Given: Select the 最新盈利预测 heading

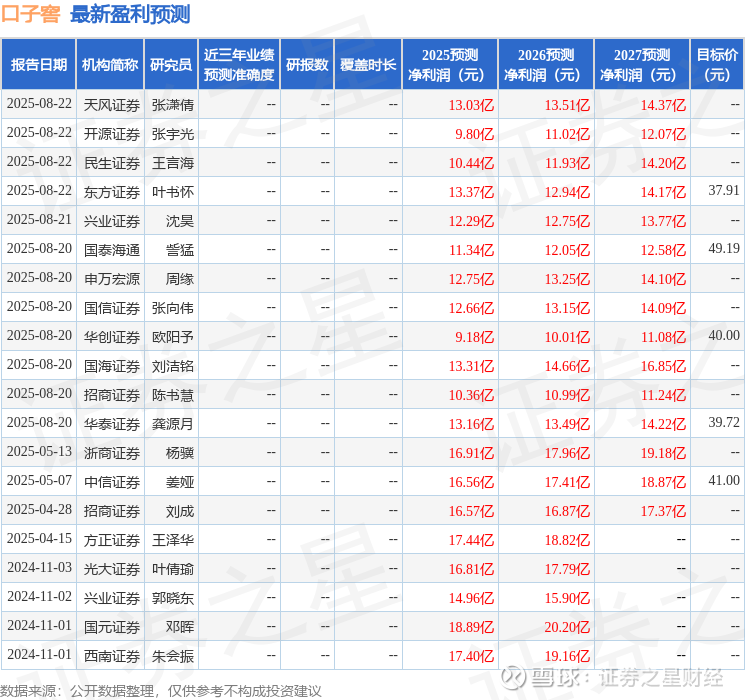Looking at the screenshot, I should point(130,14).
